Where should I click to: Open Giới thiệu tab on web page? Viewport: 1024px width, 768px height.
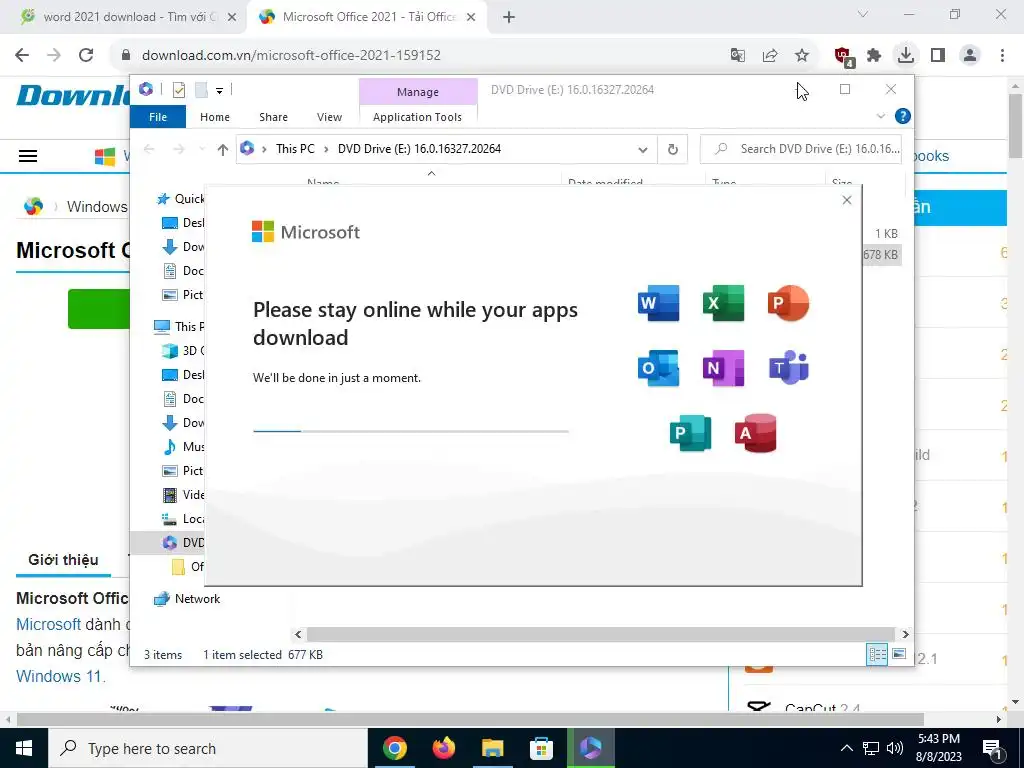[x=63, y=560]
